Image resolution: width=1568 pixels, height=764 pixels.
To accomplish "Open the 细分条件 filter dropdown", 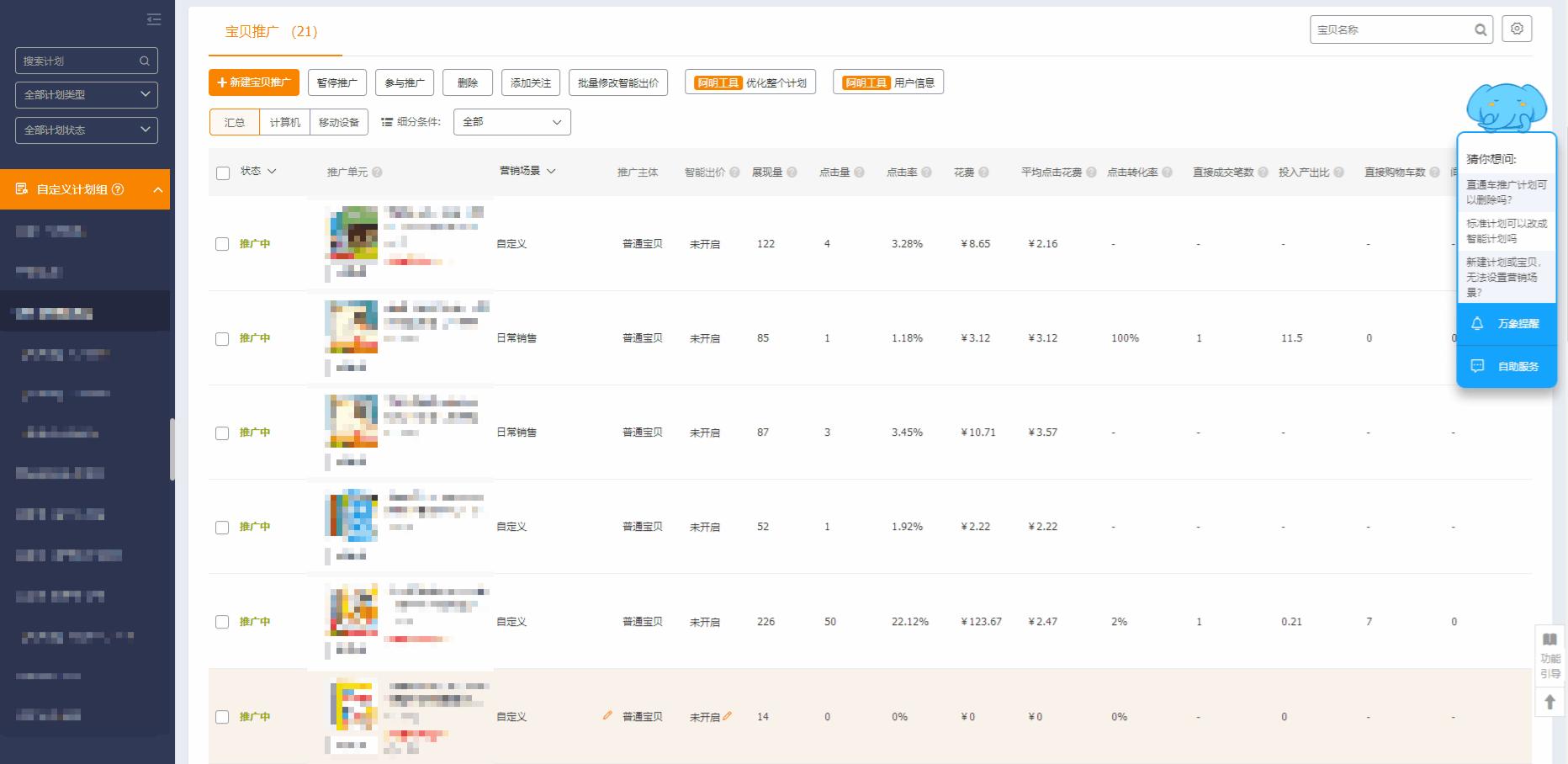I will (x=511, y=121).
